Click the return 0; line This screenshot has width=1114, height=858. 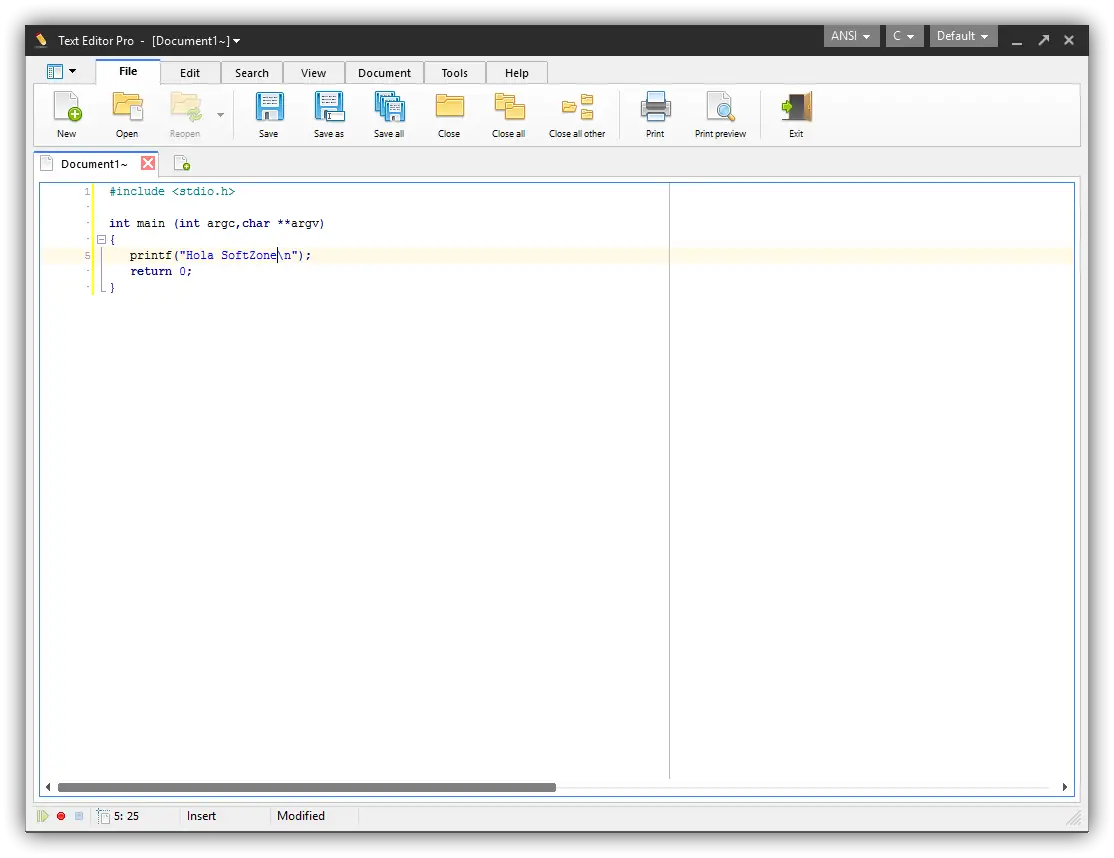tap(161, 271)
